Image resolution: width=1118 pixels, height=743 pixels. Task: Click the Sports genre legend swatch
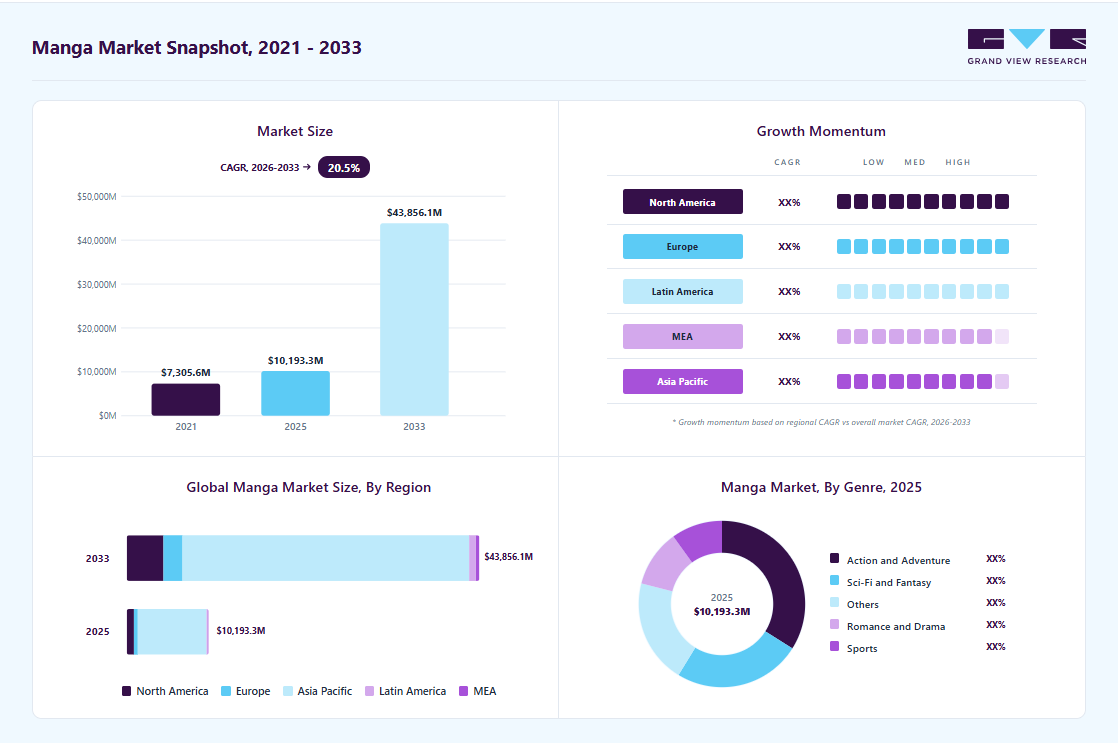click(x=834, y=646)
